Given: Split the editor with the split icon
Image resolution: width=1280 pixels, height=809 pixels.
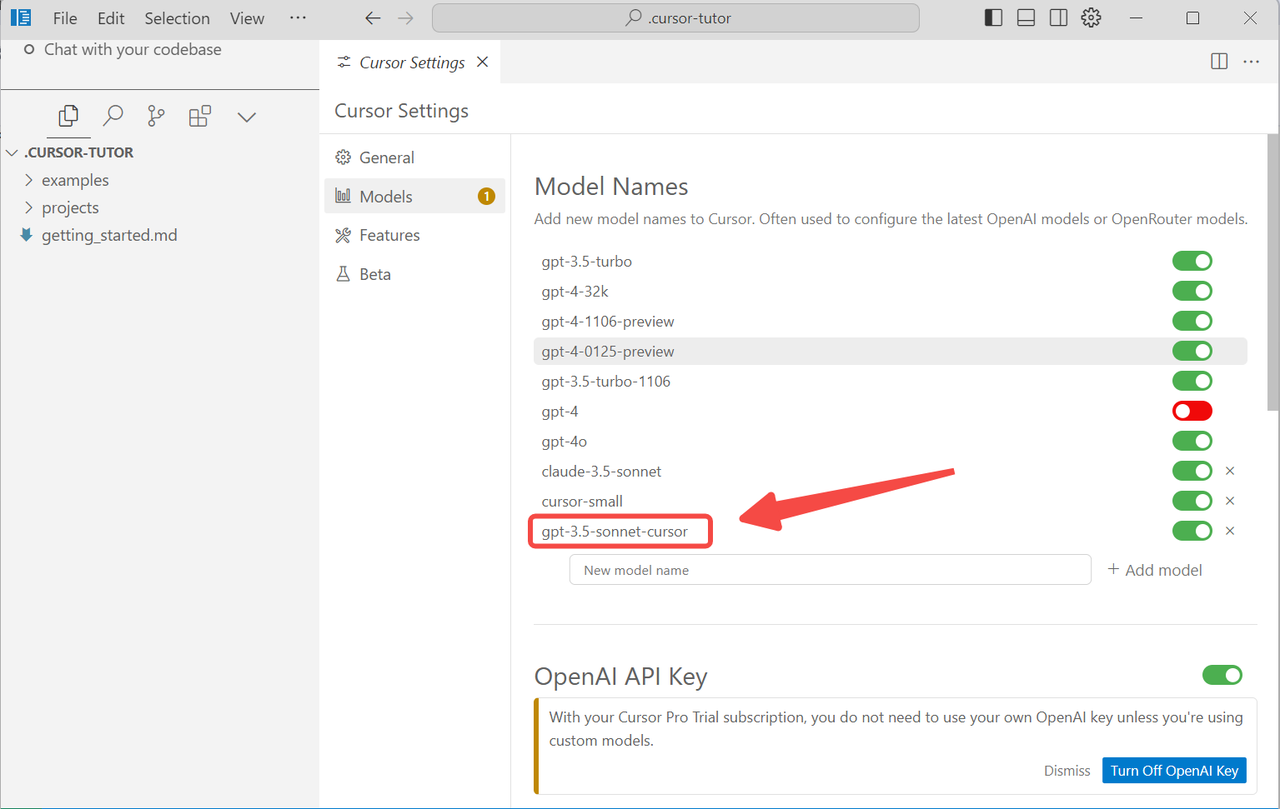Looking at the screenshot, I should pos(1219,62).
